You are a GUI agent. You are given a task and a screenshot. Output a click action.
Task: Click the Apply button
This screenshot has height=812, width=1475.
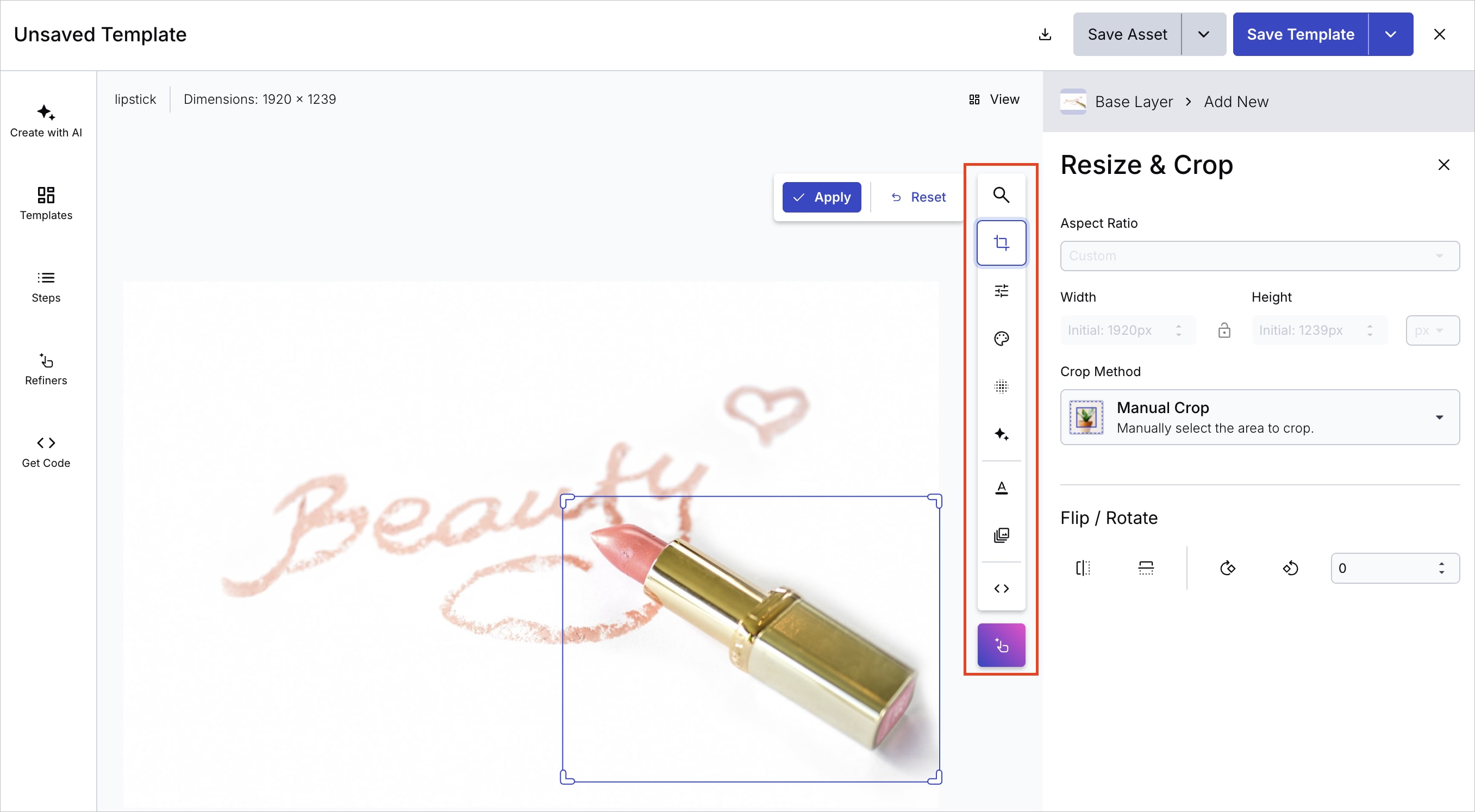(821, 197)
